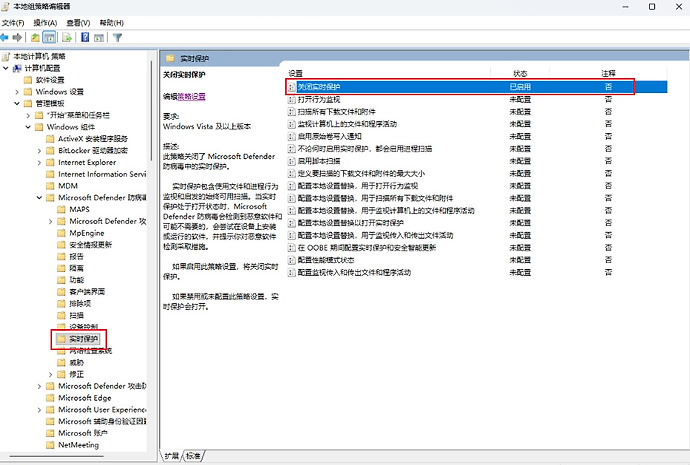The height and width of the screenshot is (465, 690).
Task: Select the 扫描所有下载文件和附件 policy
Action: pos(337,112)
